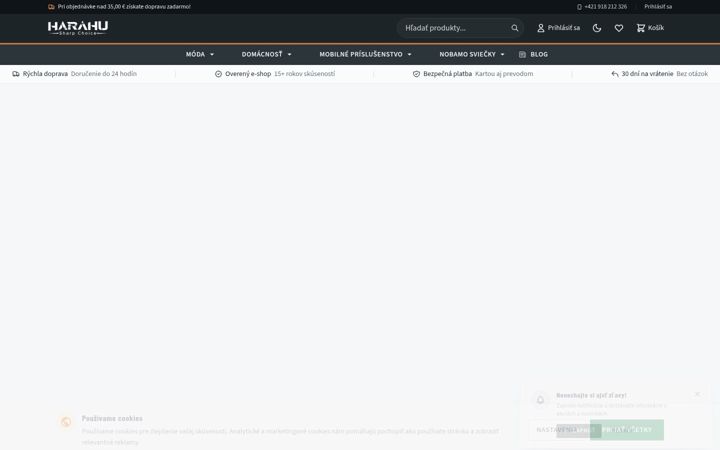
Task: Click the checkmark icon beside Overený e-shop
Action: tap(219, 74)
